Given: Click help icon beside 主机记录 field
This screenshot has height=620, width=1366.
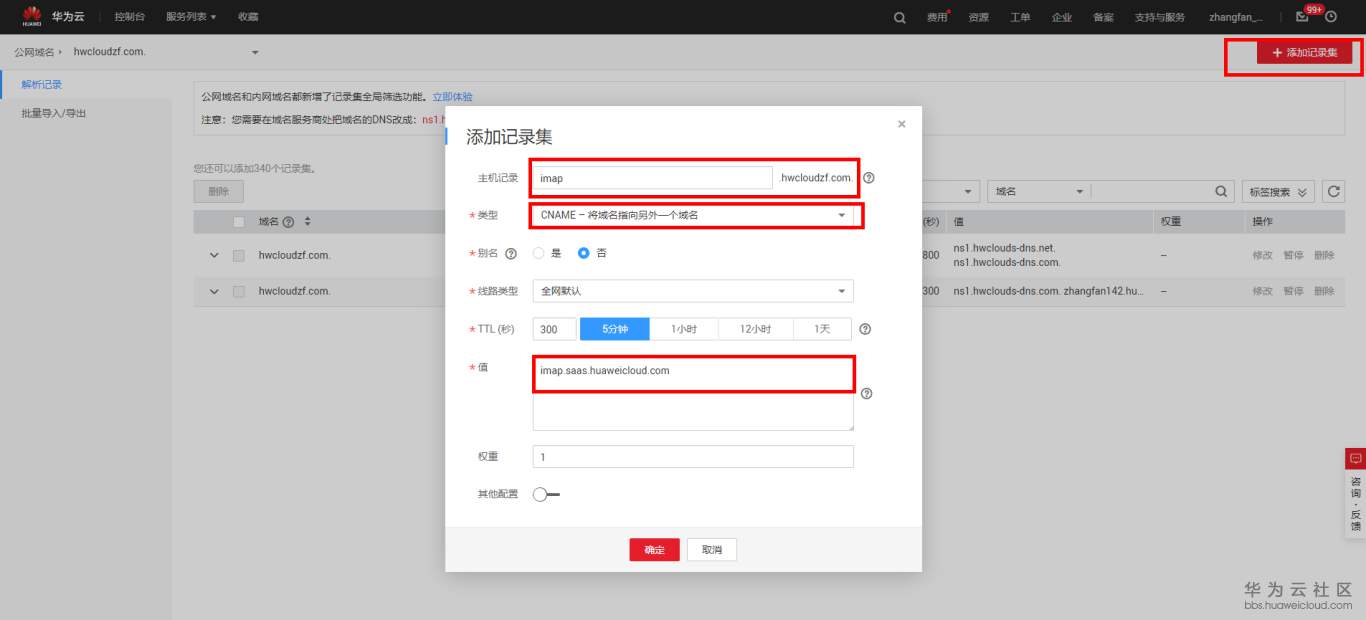Looking at the screenshot, I should (868, 178).
